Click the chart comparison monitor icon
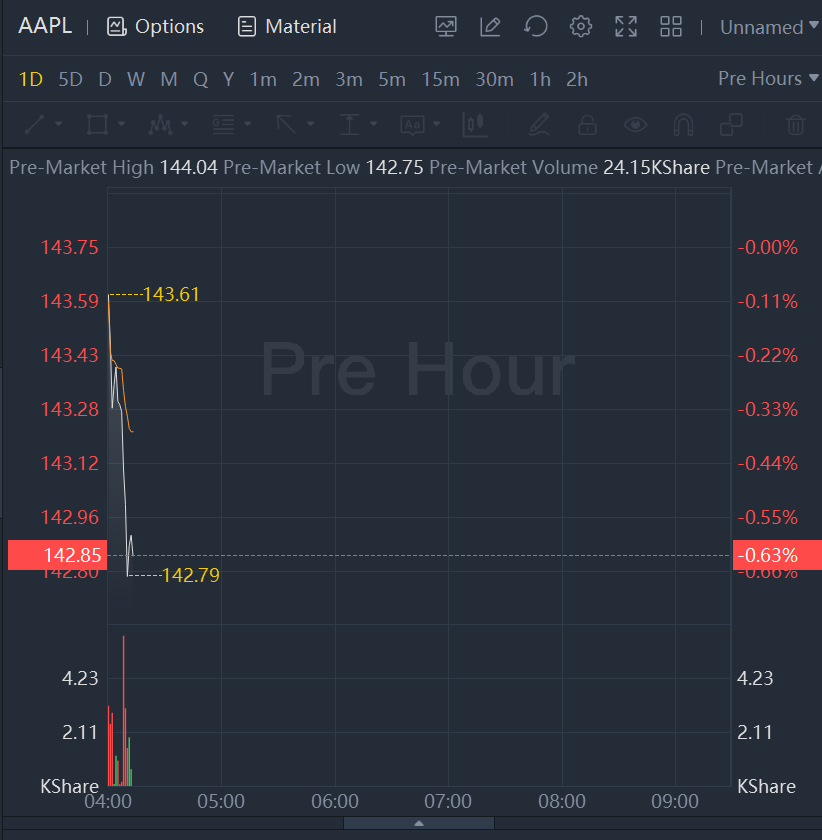822x840 pixels. tap(446, 27)
